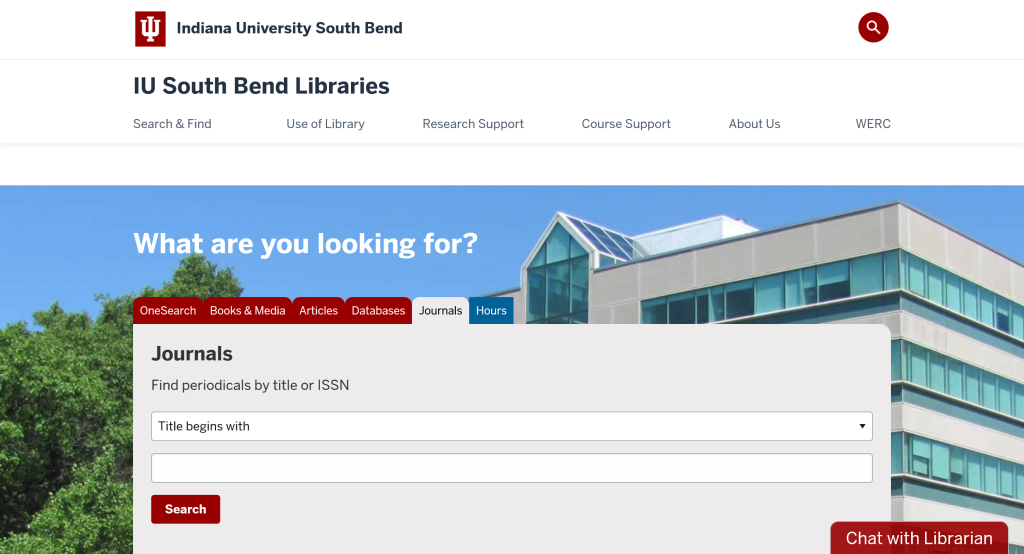Viewport: 1024px width, 554px height.
Task: Click the red search magnifier icon
Action: click(x=873, y=27)
